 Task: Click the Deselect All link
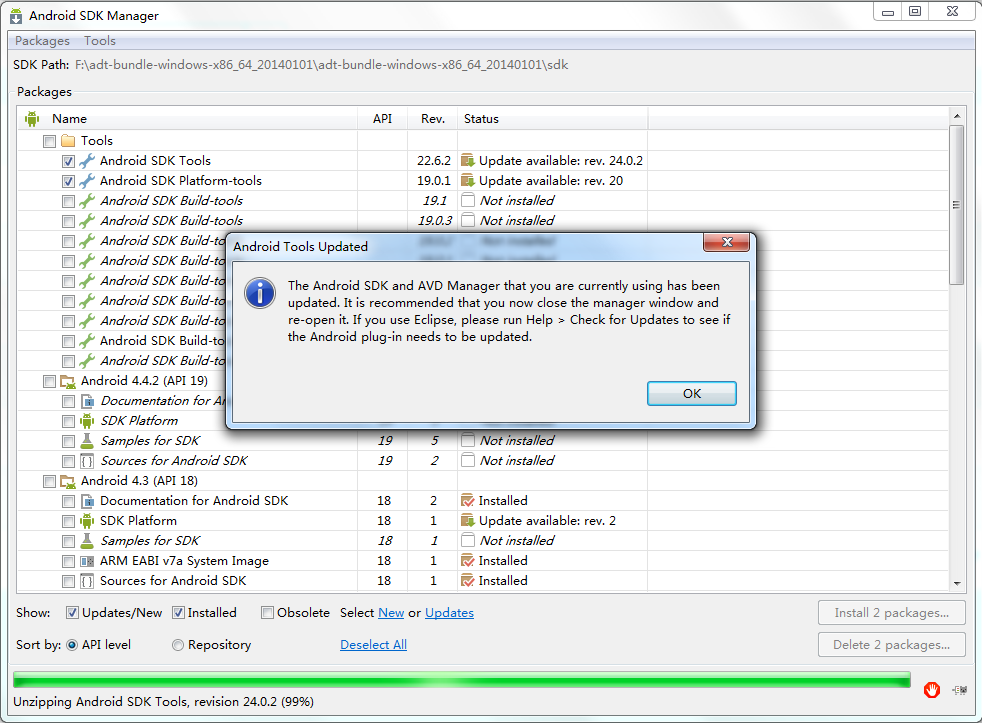pyautogui.click(x=373, y=645)
